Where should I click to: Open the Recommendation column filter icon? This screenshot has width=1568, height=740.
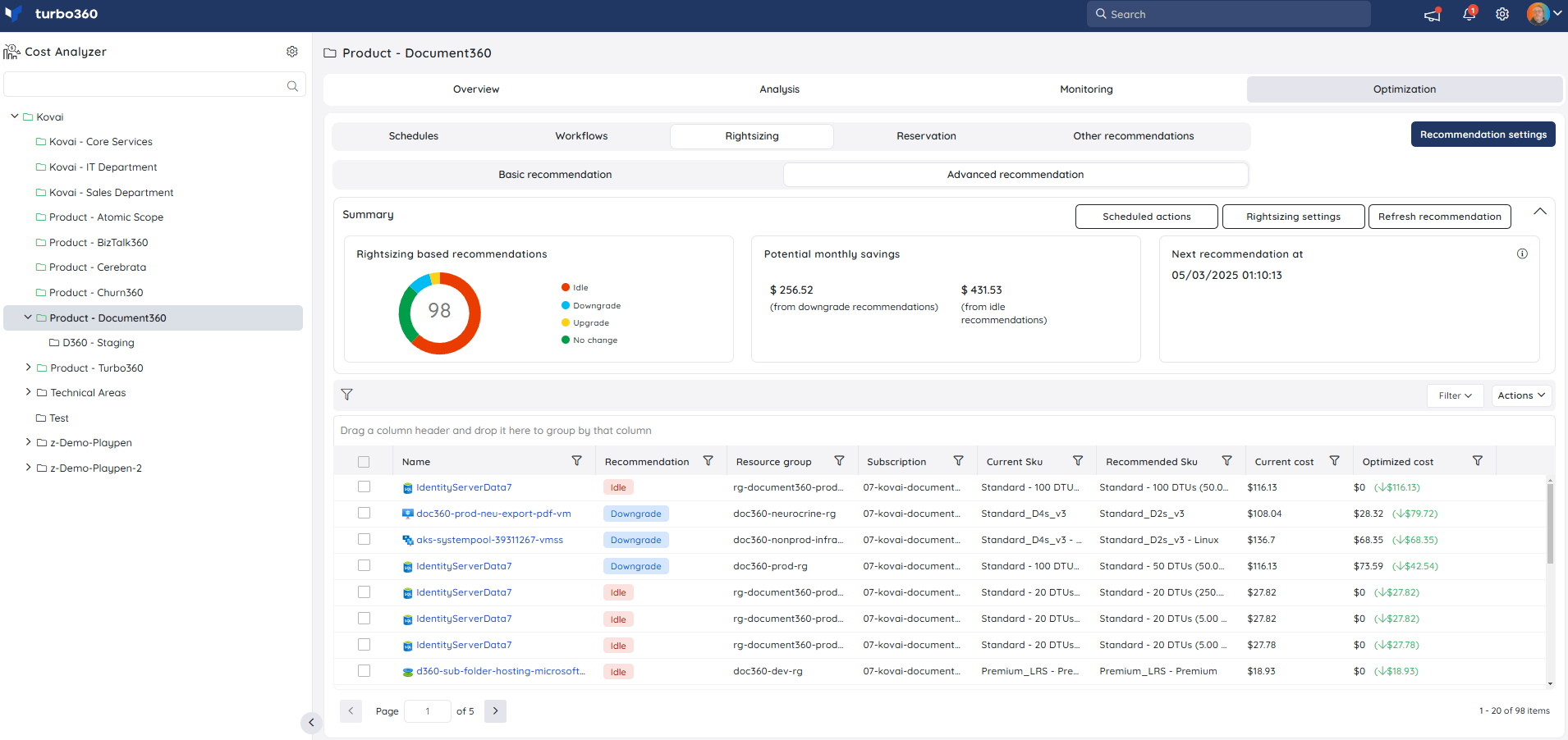point(708,461)
